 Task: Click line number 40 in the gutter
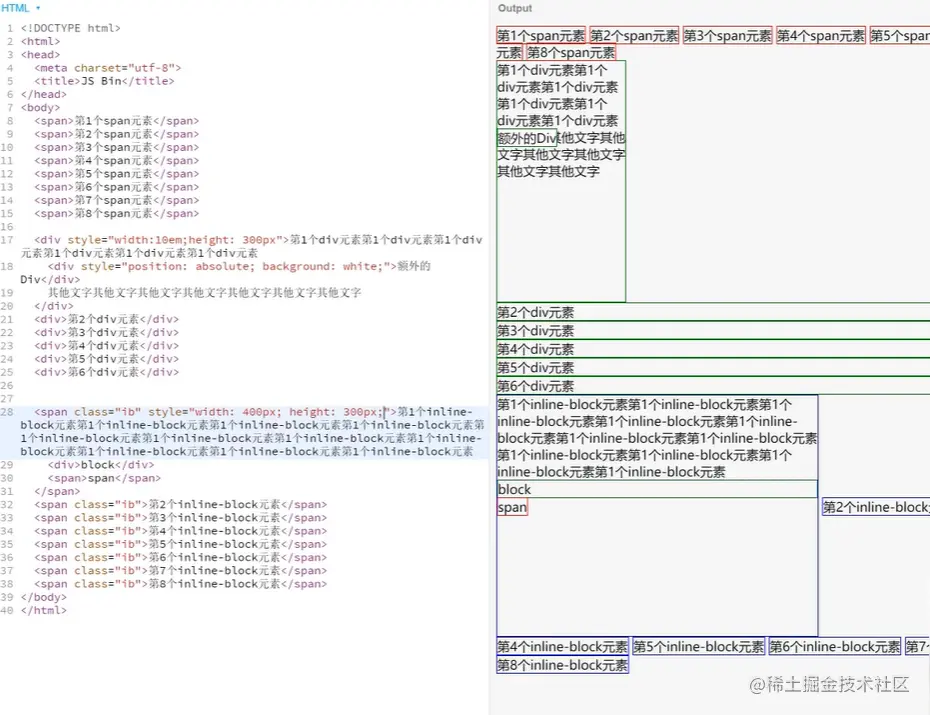coord(7,610)
